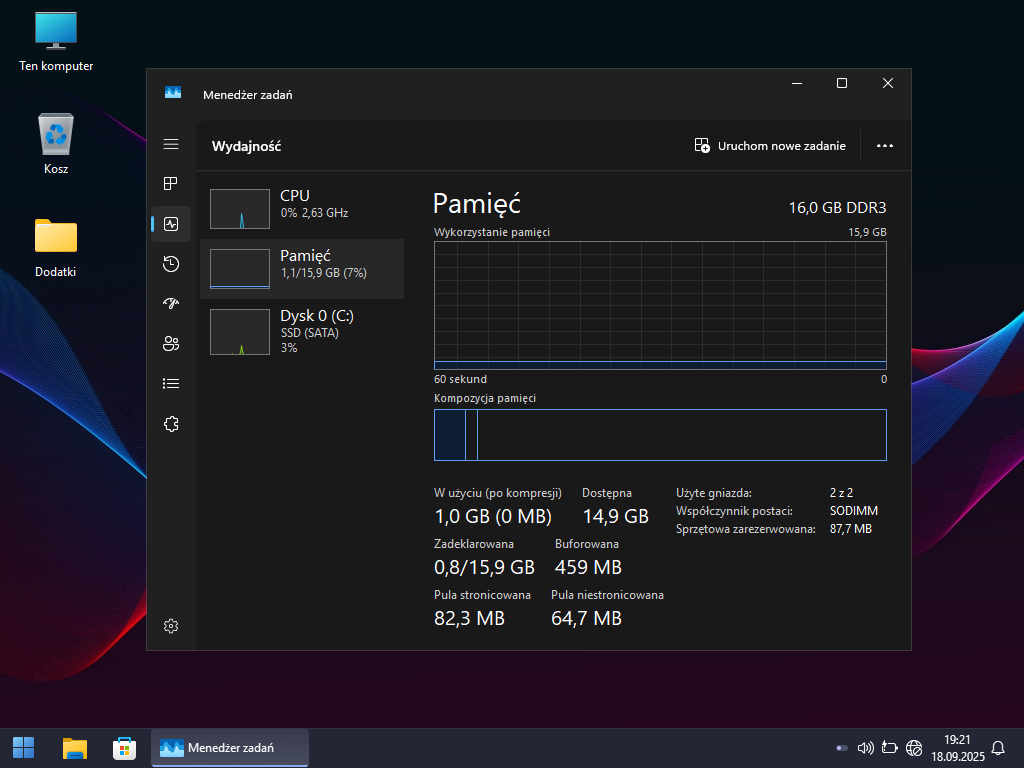Open Services puzzle-piece icon

[x=171, y=424]
